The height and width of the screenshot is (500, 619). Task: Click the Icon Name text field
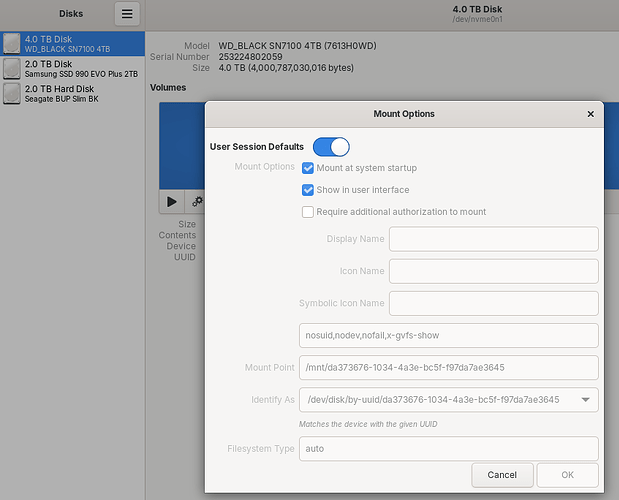coord(493,271)
